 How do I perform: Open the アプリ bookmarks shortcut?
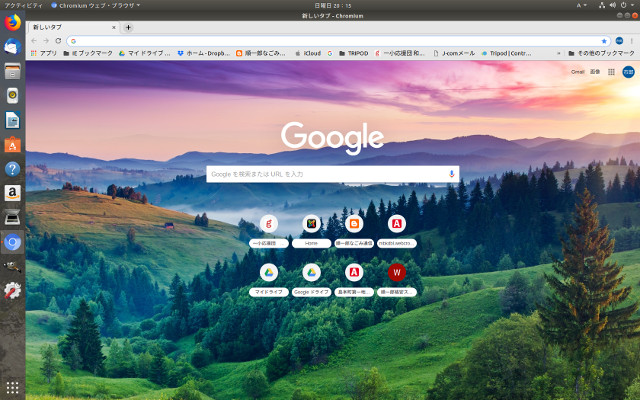click(x=44, y=53)
